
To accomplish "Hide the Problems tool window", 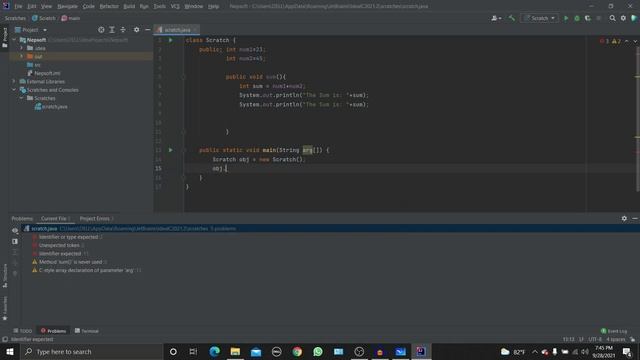I will (635, 218).
